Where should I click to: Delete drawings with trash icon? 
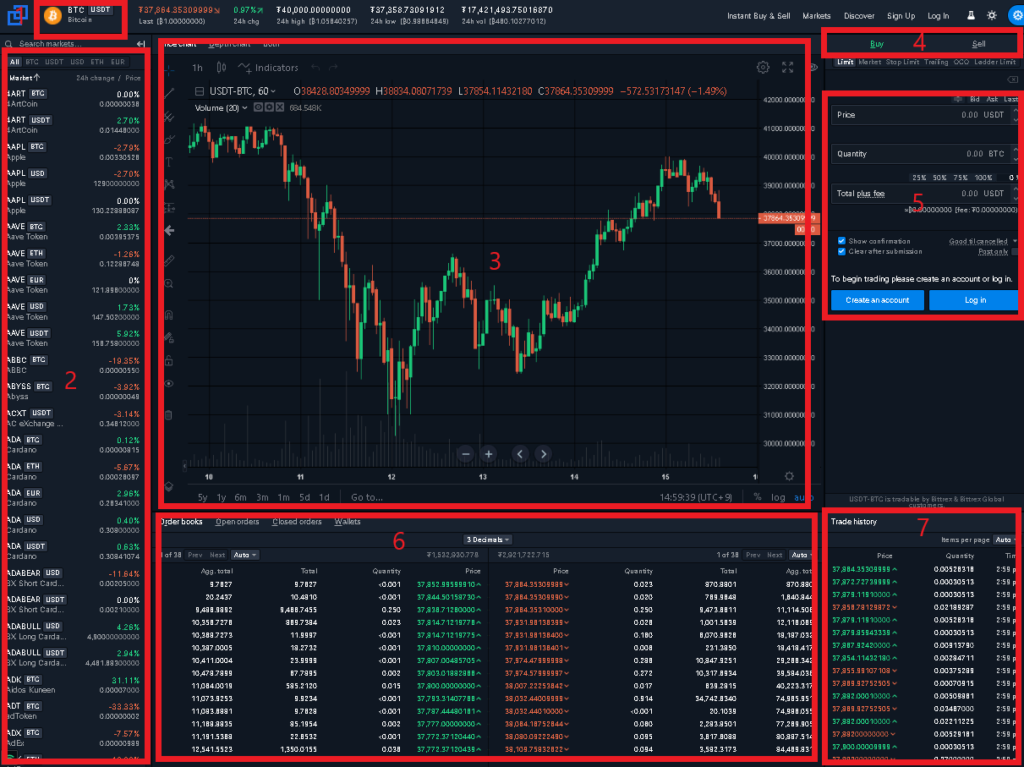169,415
